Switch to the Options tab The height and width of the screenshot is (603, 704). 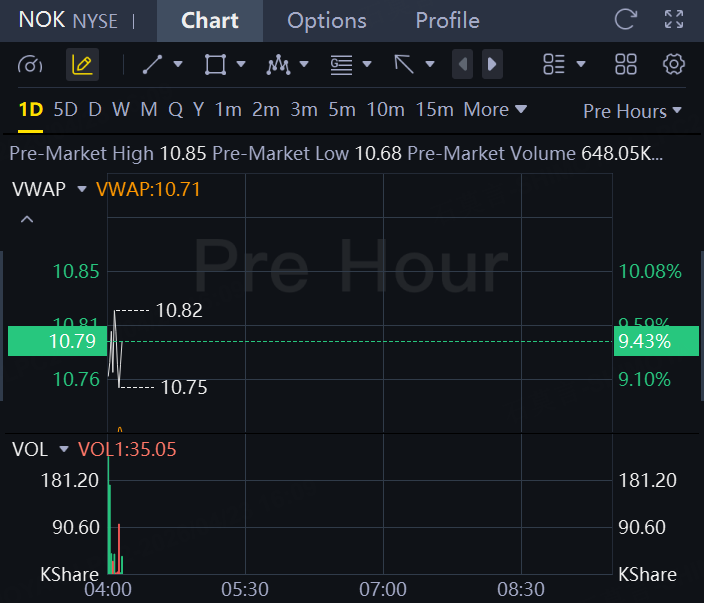click(327, 20)
